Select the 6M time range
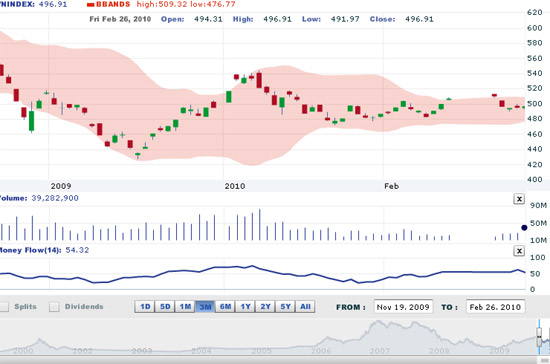Screen dimensions: 550x364 225,307
